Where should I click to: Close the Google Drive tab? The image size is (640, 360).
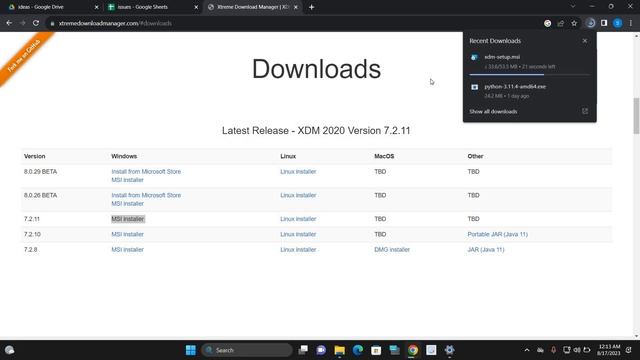point(97,7)
